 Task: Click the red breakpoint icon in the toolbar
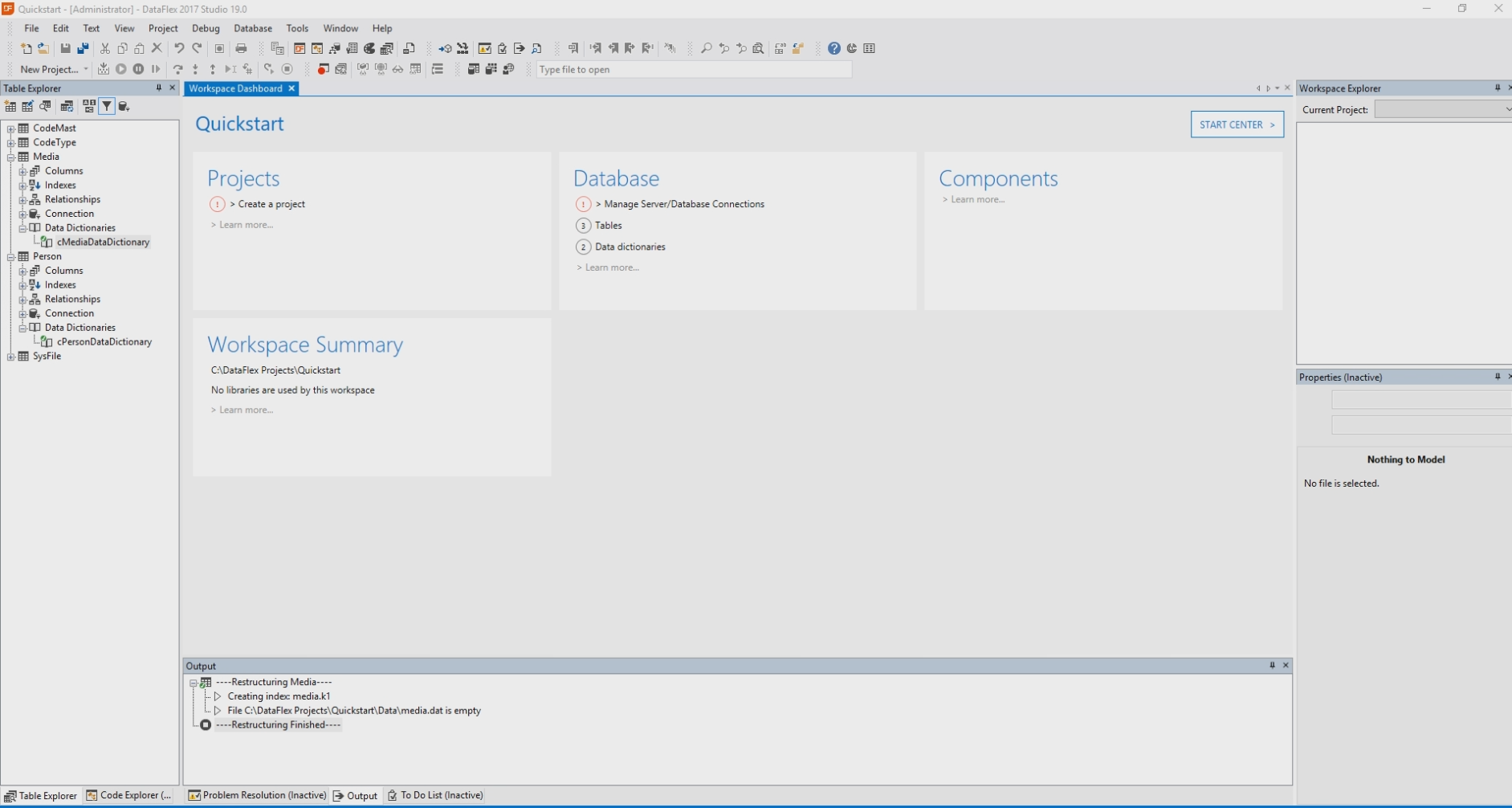(x=323, y=70)
